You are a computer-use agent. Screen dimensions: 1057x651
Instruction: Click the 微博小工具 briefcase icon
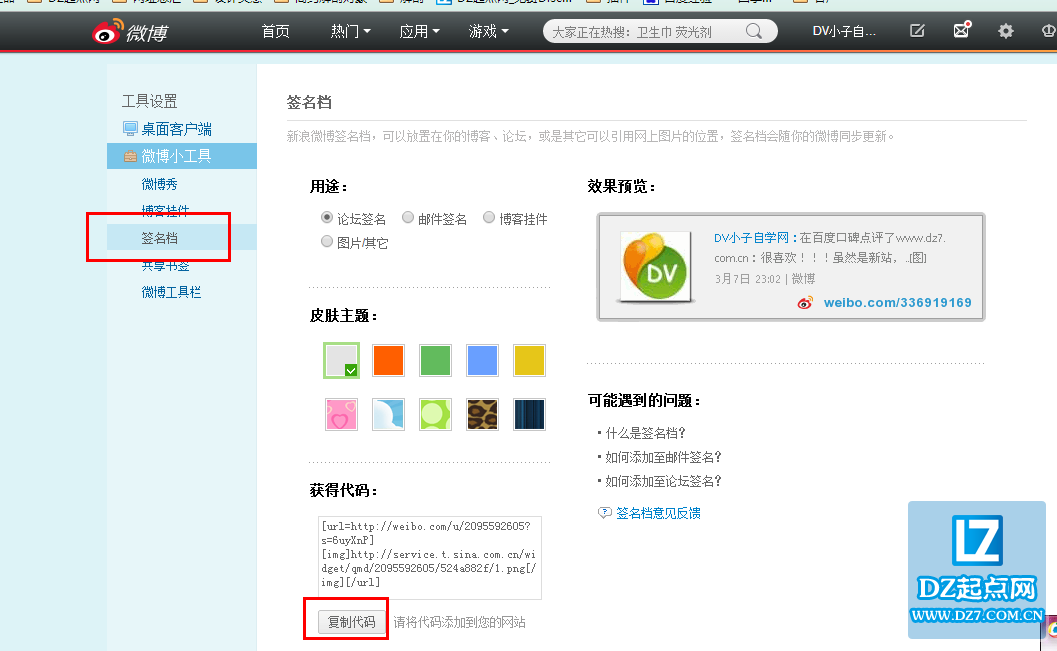point(130,156)
